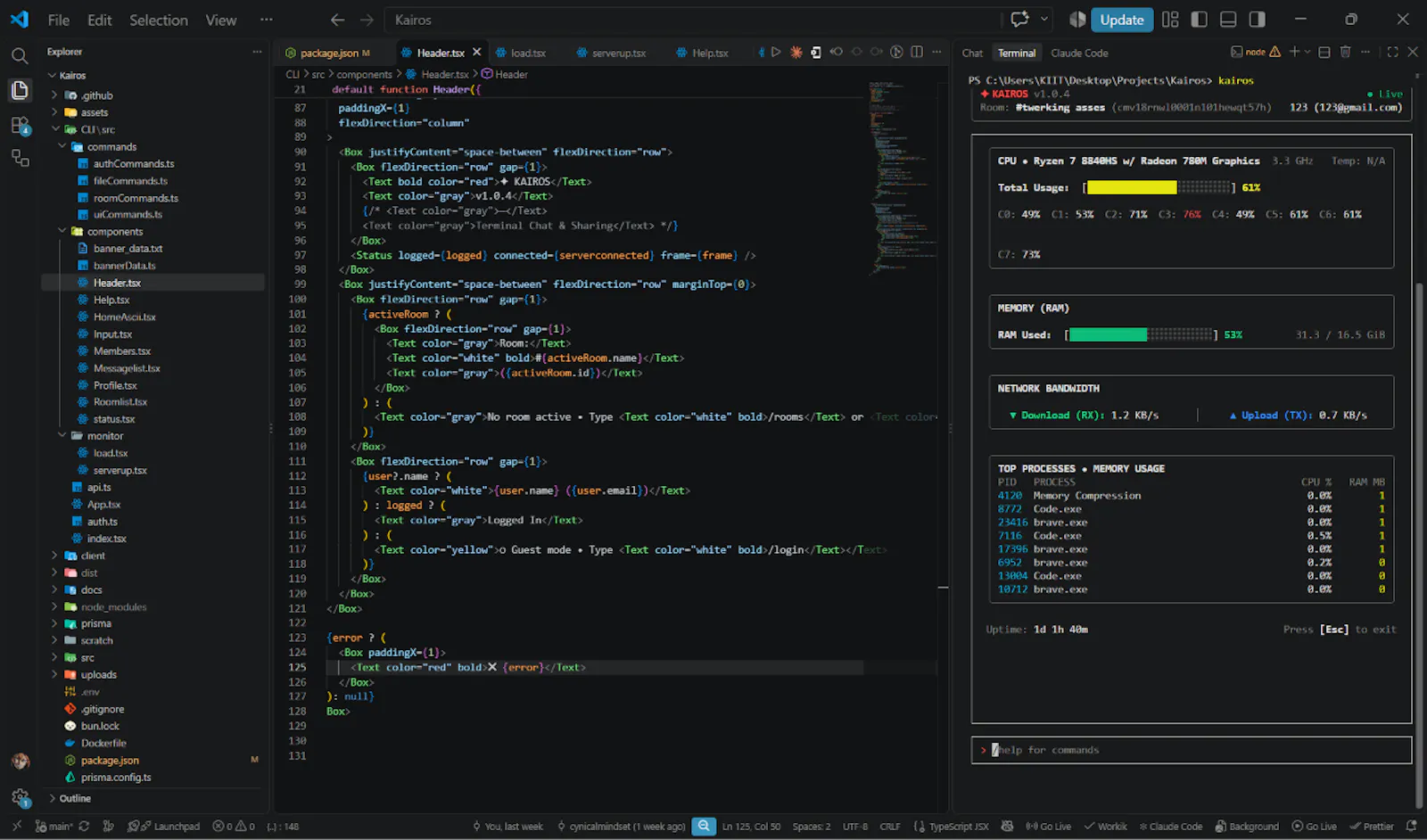
Task: Expand the Outline section
Action: [x=75, y=799]
